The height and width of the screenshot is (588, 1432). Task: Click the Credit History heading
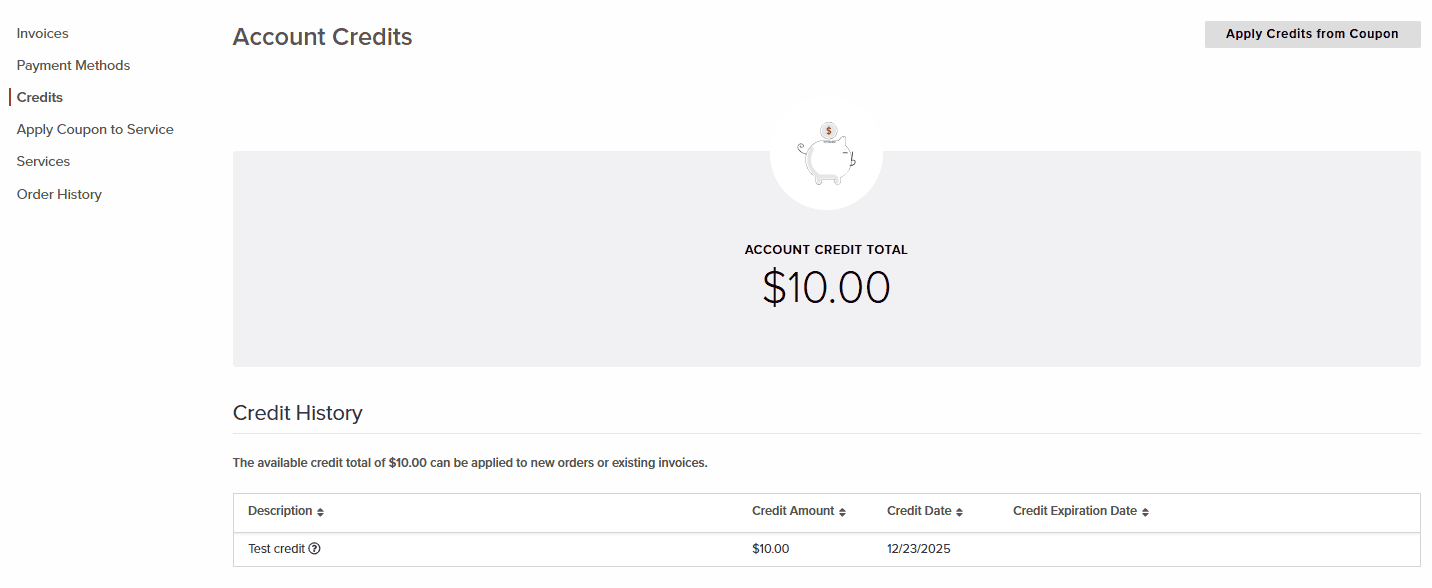(297, 412)
